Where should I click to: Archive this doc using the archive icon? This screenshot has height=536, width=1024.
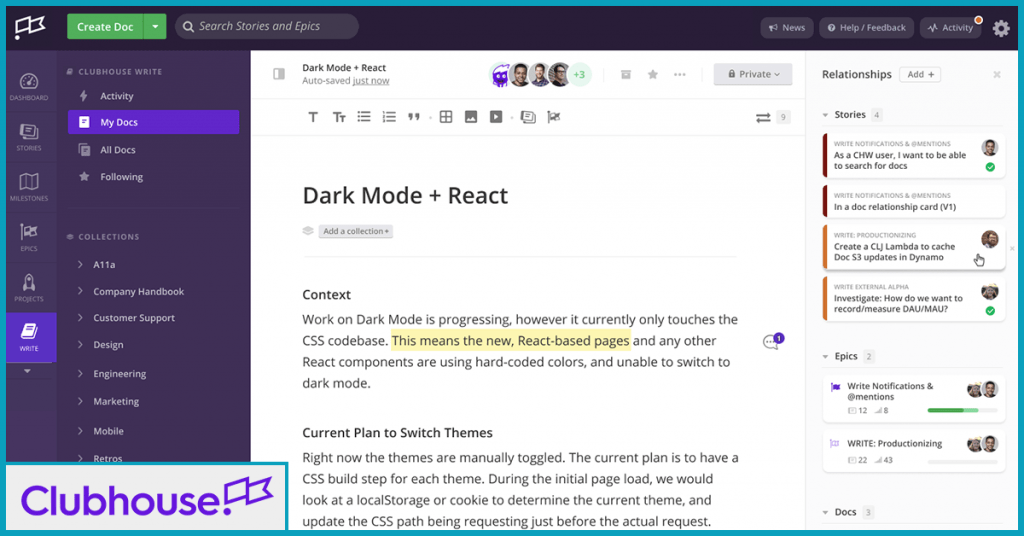coord(626,74)
